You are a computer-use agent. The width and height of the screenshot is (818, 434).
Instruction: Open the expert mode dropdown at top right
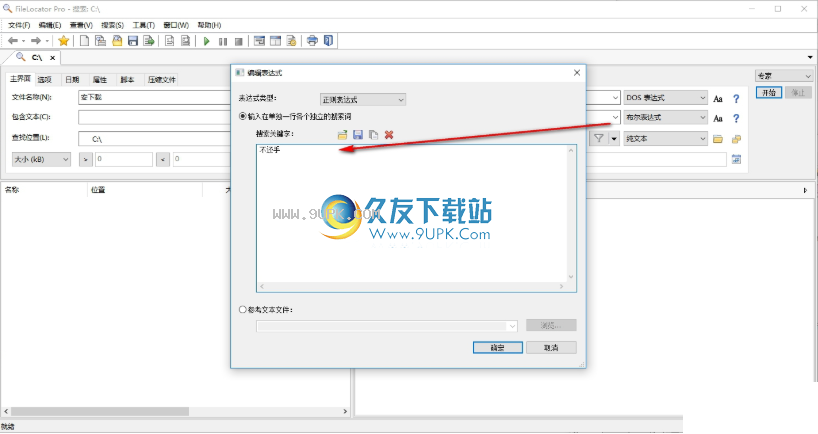coord(784,76)
